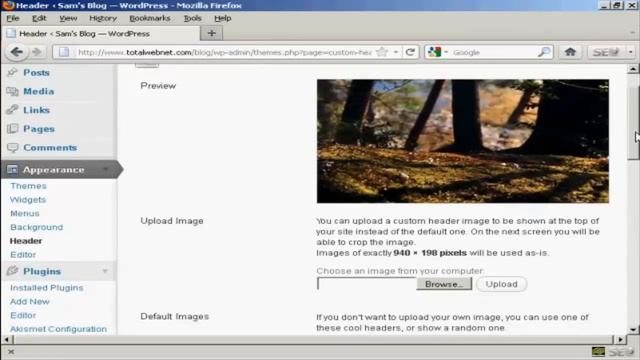Click the page identity icon in address bar
This screenshot has width=640, height=360.
[x=64, y=52]
